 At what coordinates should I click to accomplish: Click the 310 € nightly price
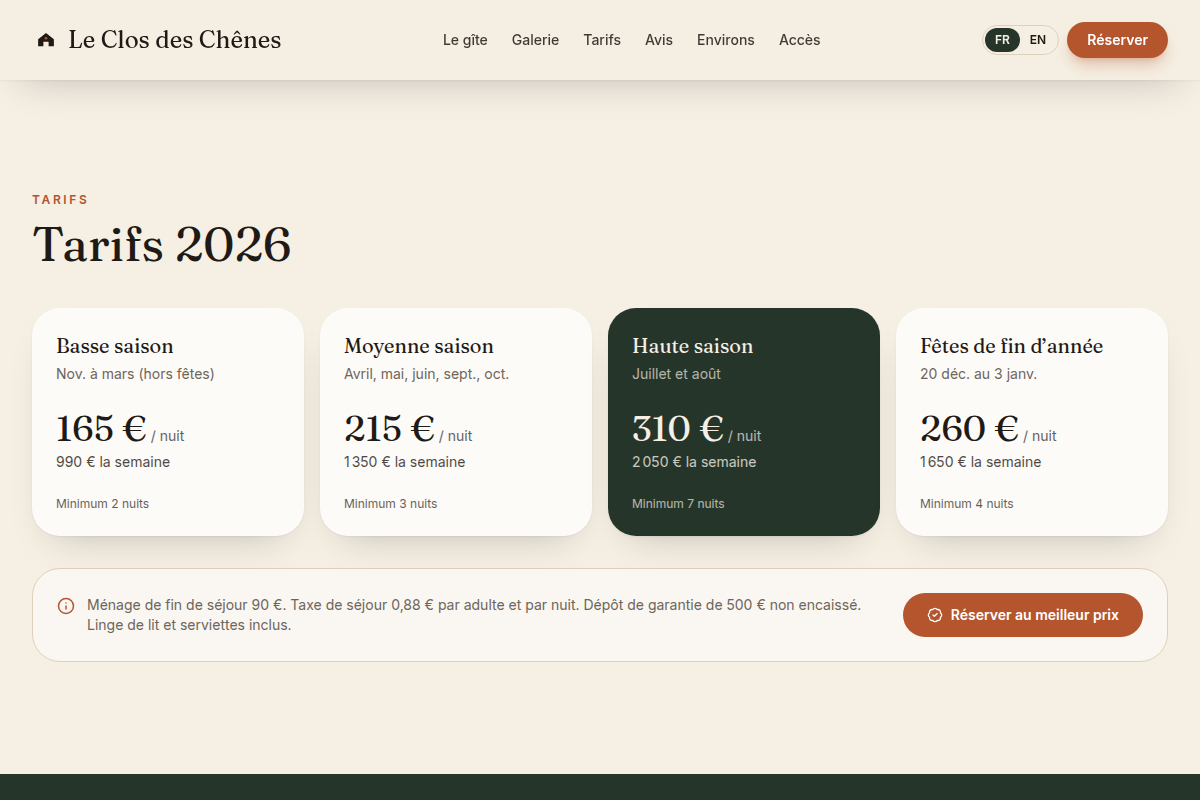coord(678,428)
